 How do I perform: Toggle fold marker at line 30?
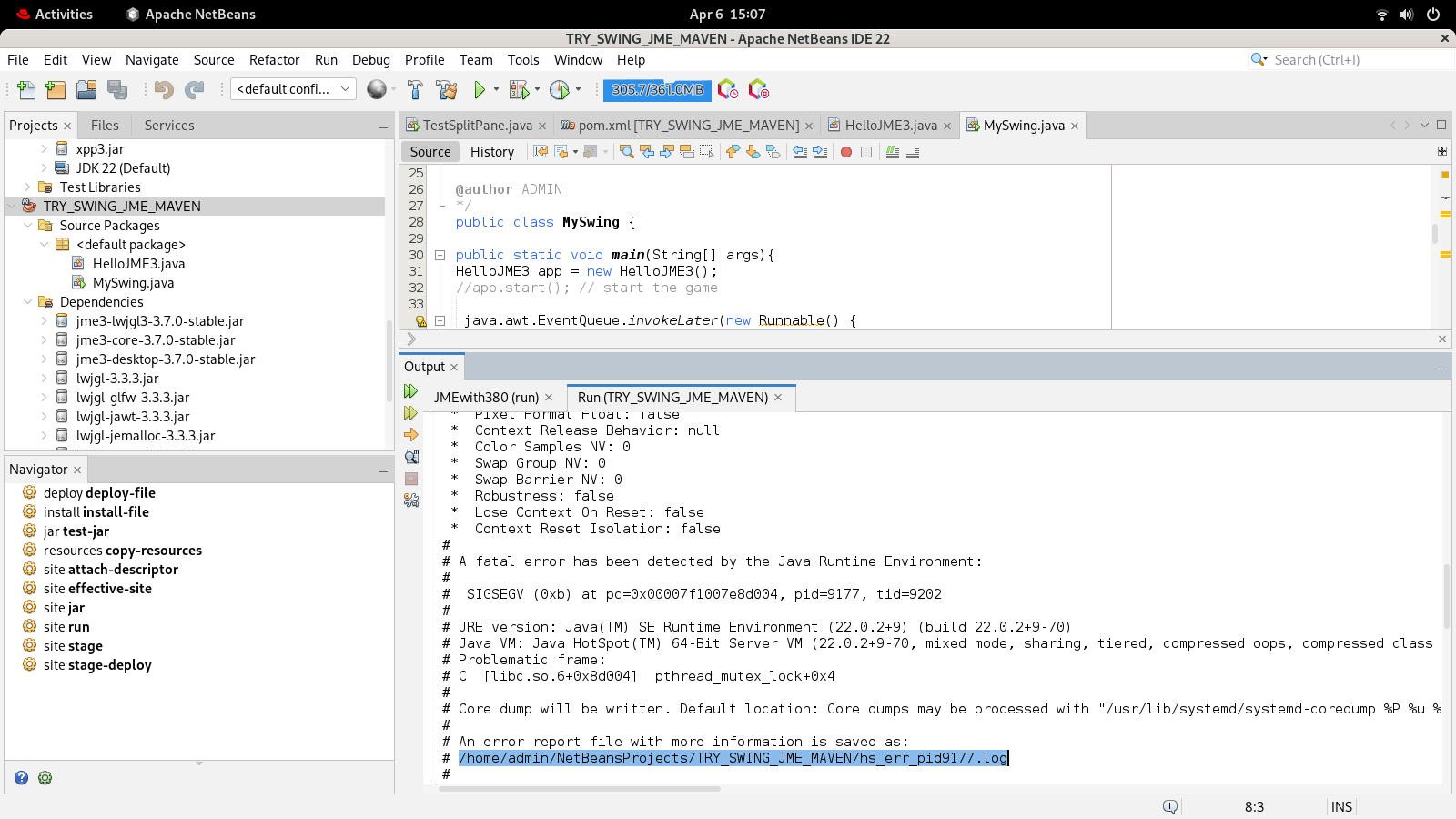[x=440, y=256]
